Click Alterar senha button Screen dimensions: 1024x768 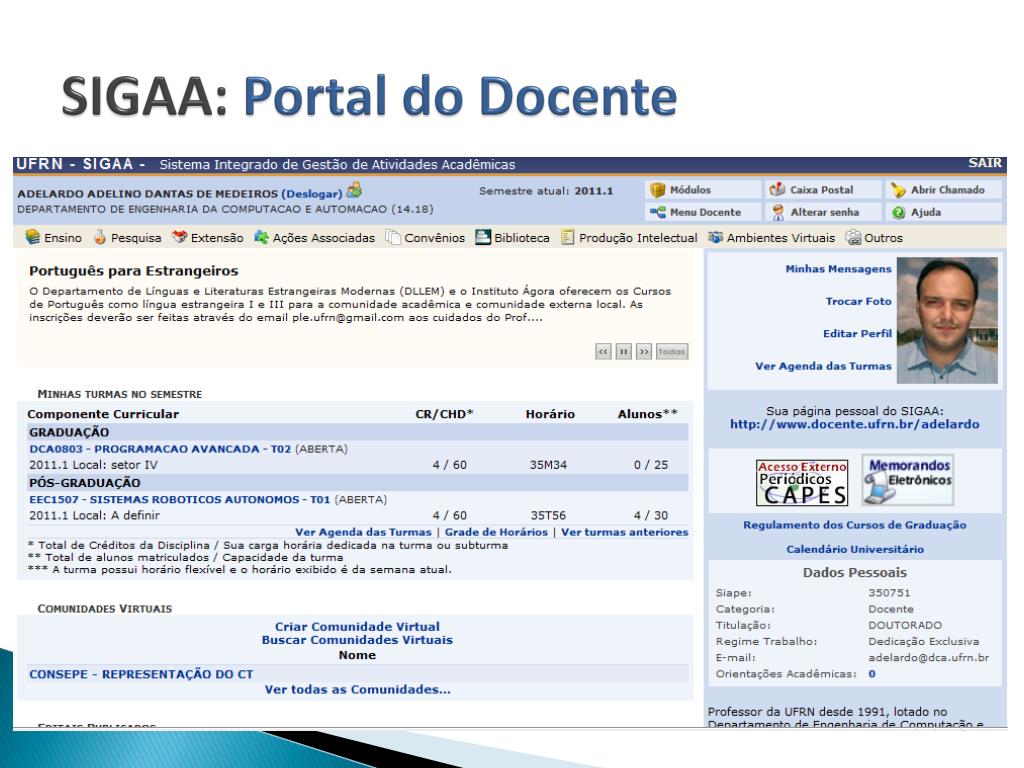coord(823,212)
